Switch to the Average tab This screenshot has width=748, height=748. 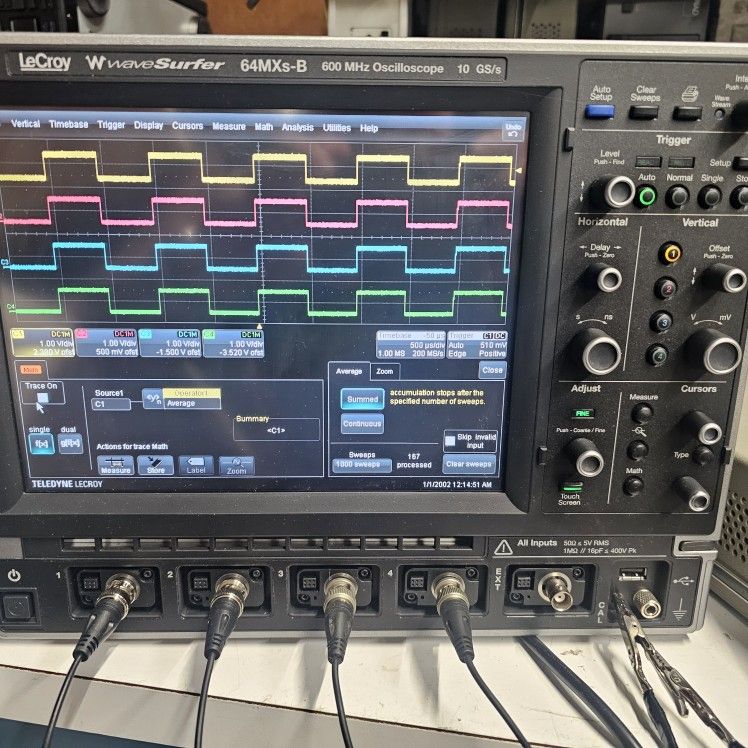point(349,371)
